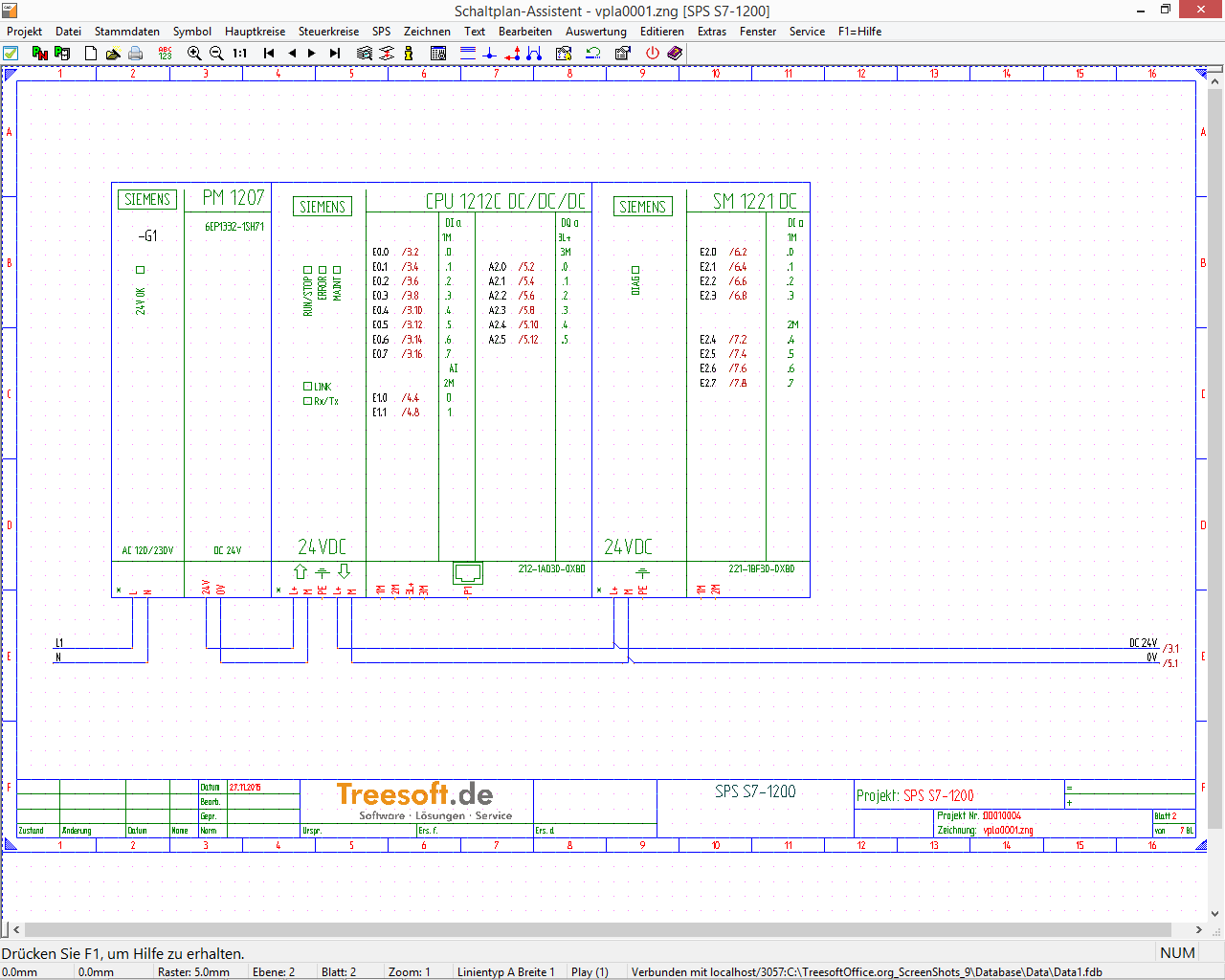Go to the next sheet arrow
The image size is (1225, 980).
tap(312, 54)
